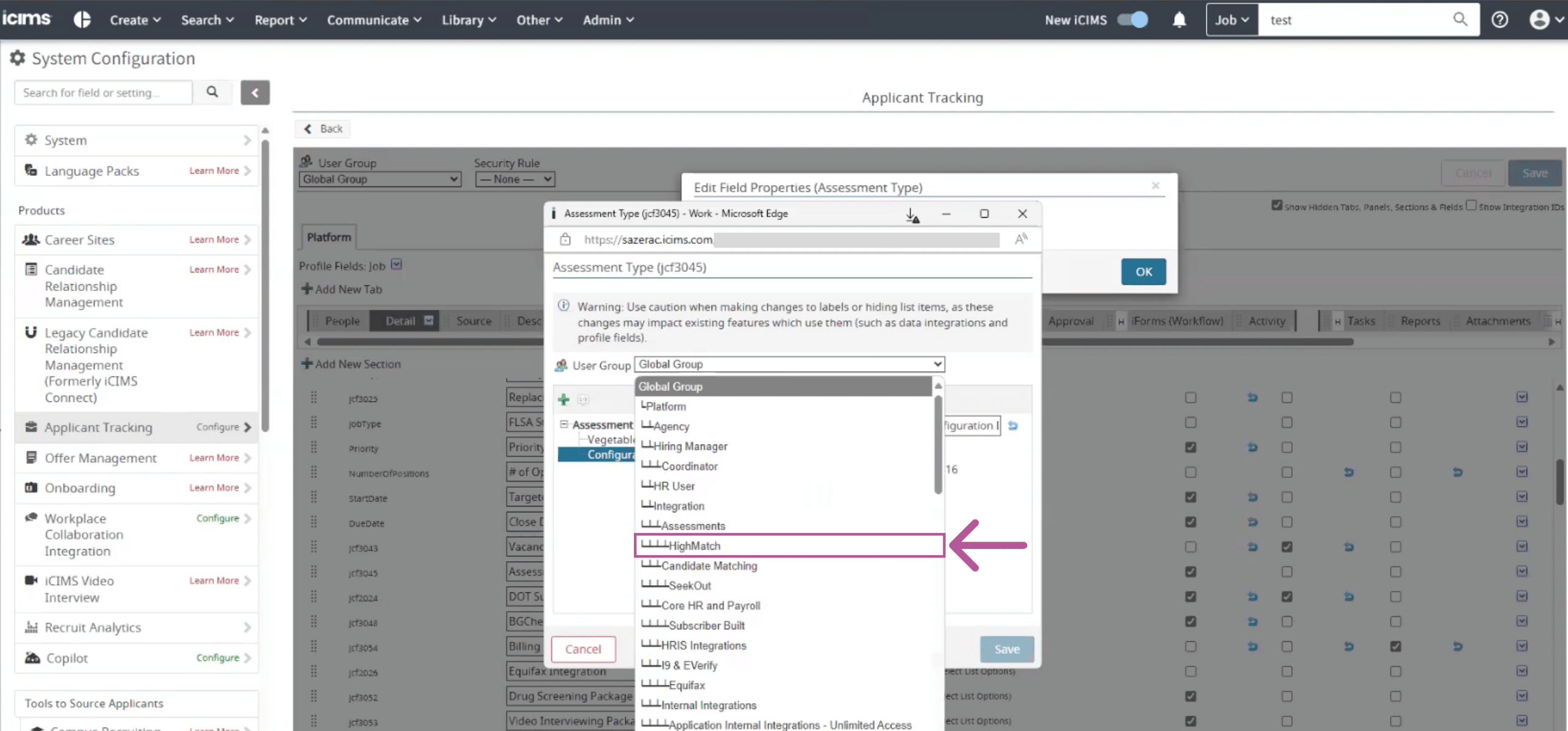Screen dimensions: 1568x731
Task: Click the revert arrow in the jcf3025 row
Action: [1253, 398]
